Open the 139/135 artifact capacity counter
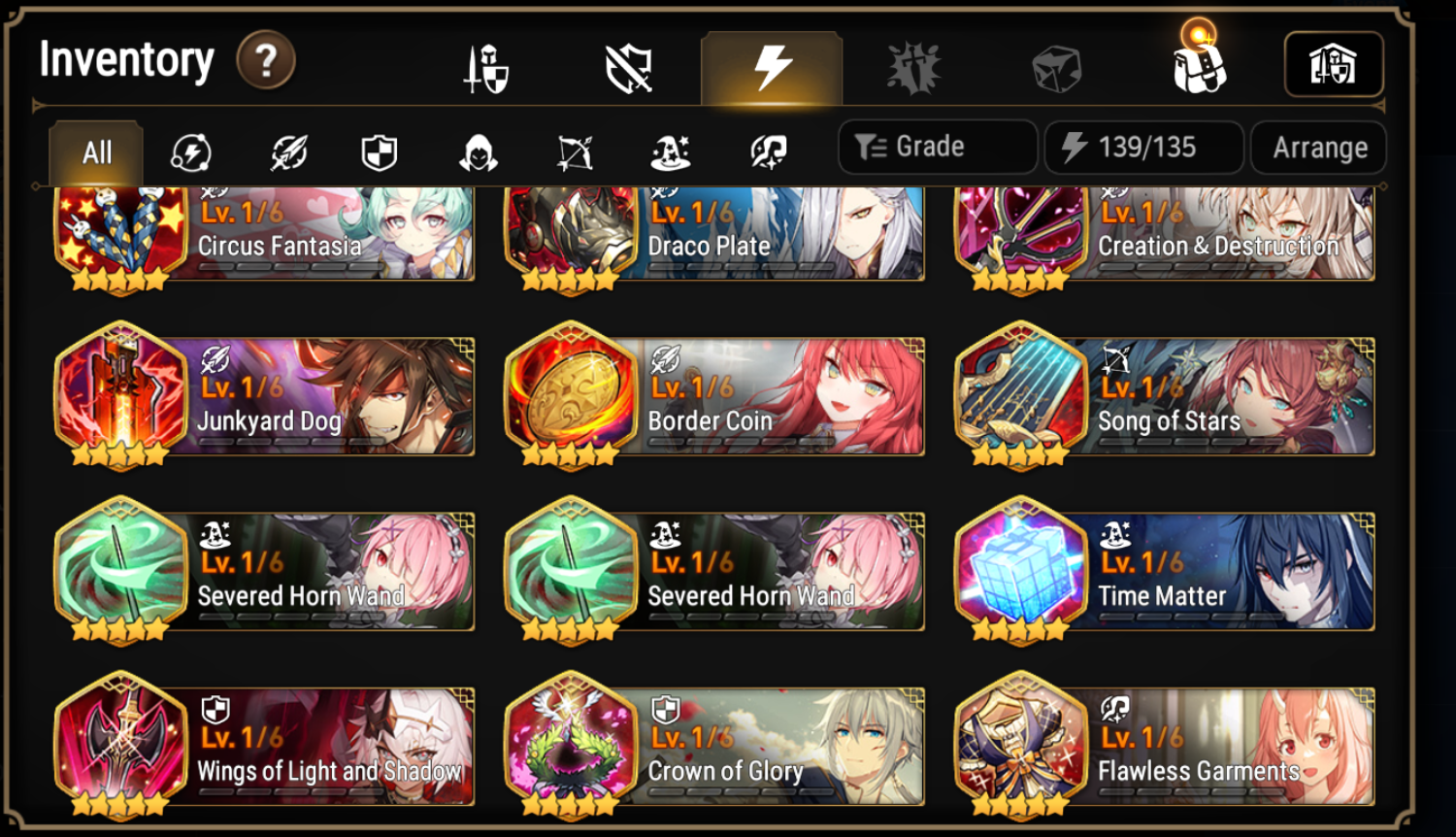Viewport: 1456px width, 837px height. tap(1143, 148)
